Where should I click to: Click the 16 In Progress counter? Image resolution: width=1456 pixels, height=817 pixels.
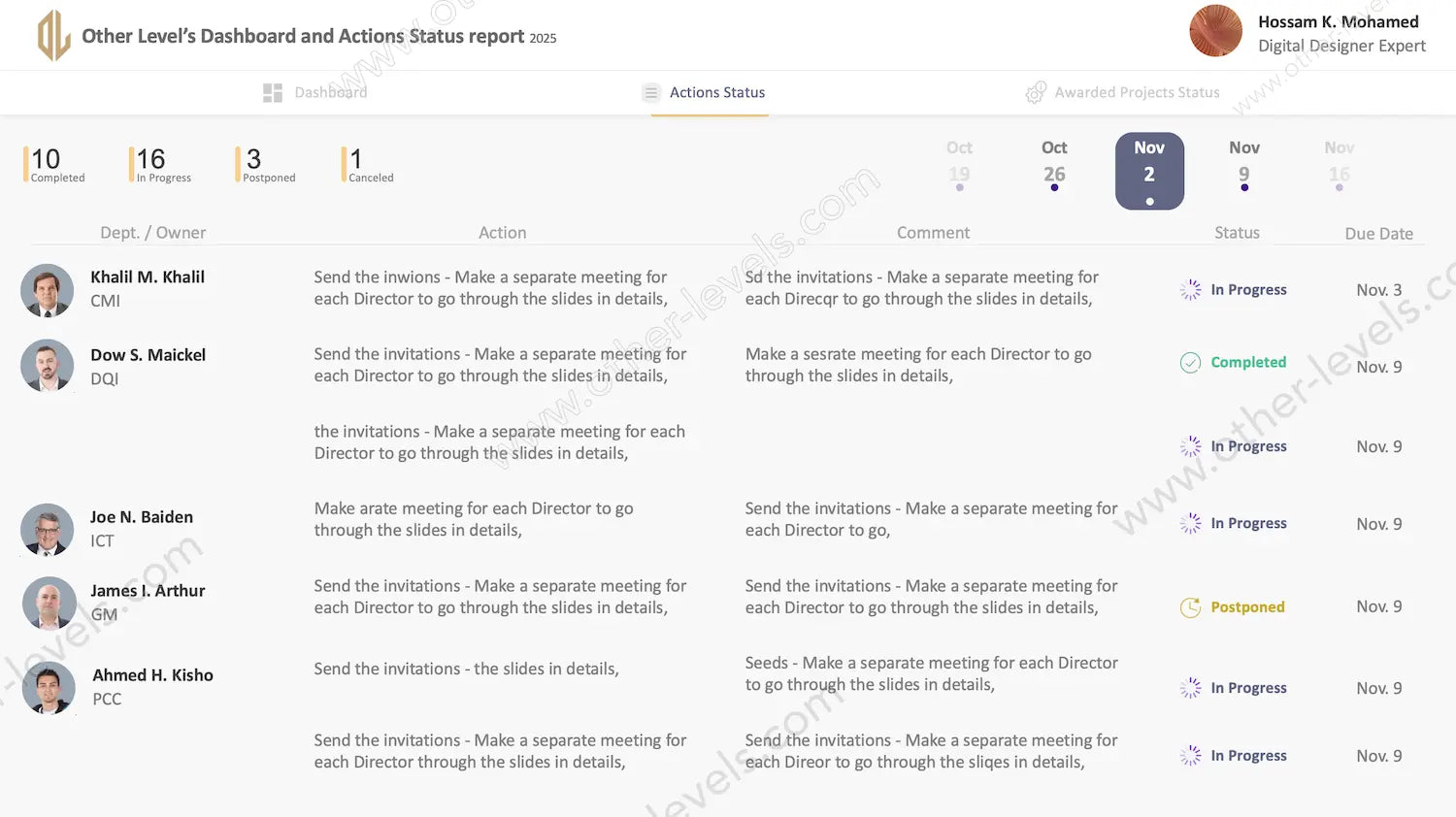pos(162,164)
